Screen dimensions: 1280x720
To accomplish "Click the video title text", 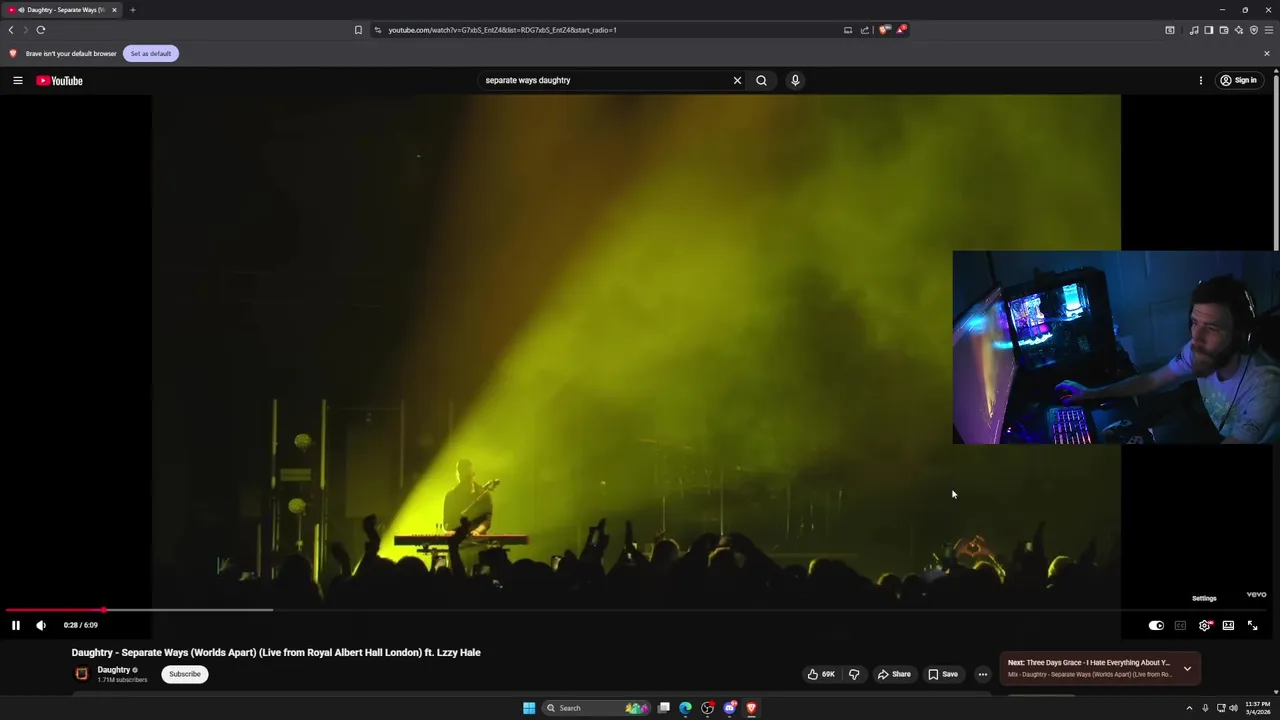I will [276, 652].
